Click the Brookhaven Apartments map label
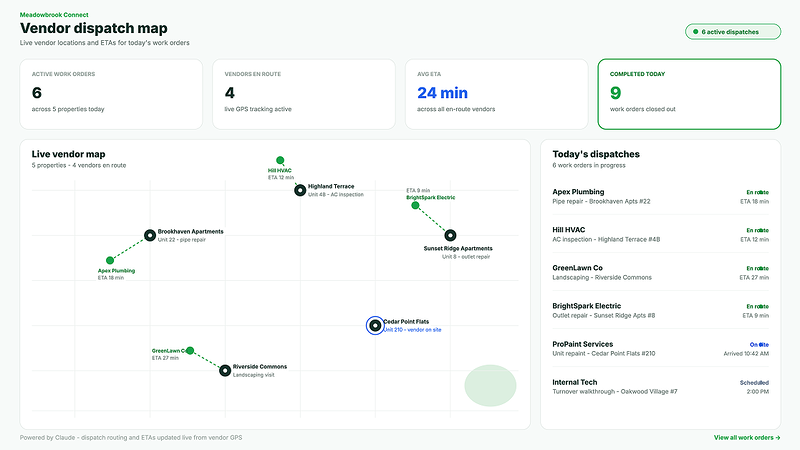Image resolution: width=800 pixels, height=450 pixels. click(190, 232)
